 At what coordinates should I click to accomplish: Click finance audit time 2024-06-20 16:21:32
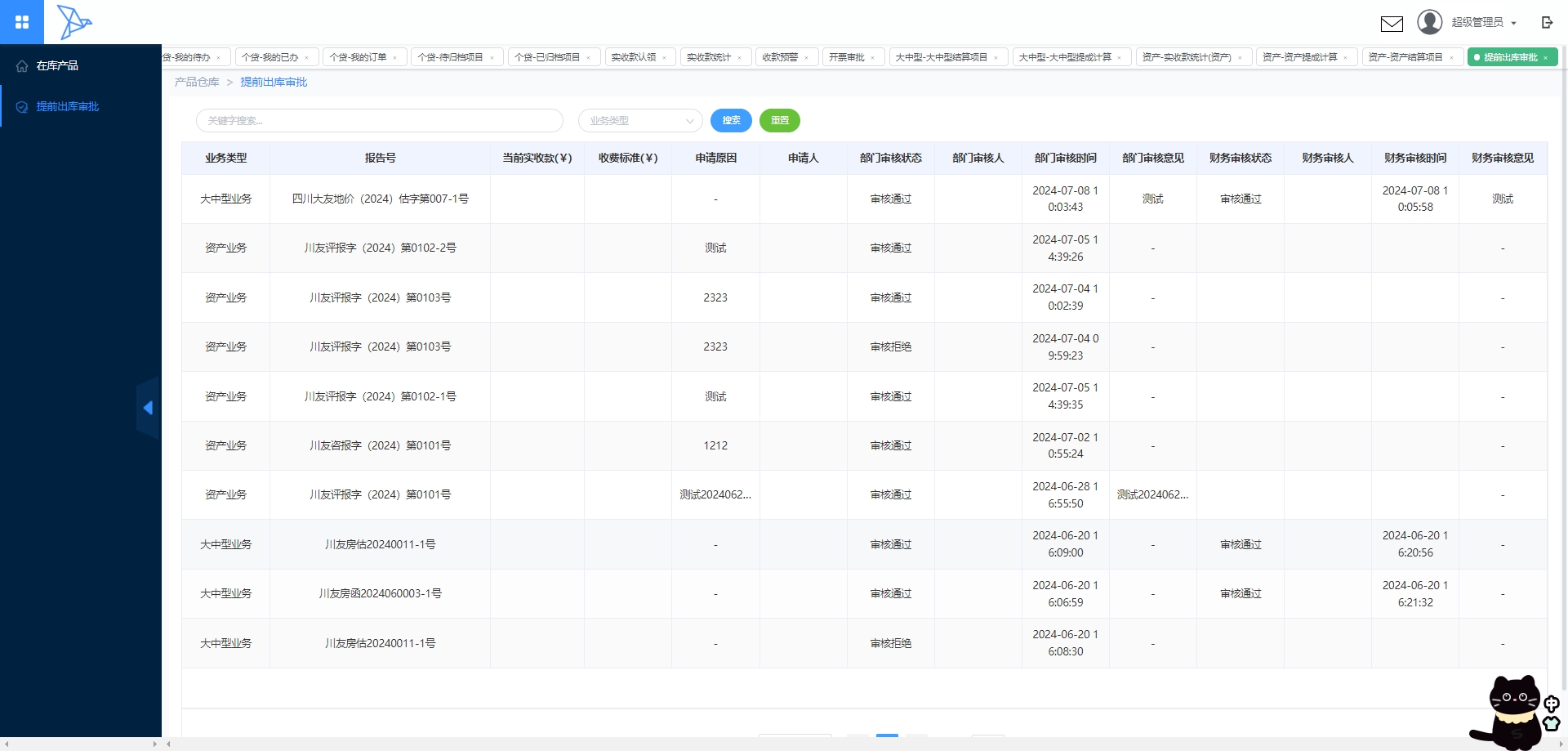pos(1415,593)
